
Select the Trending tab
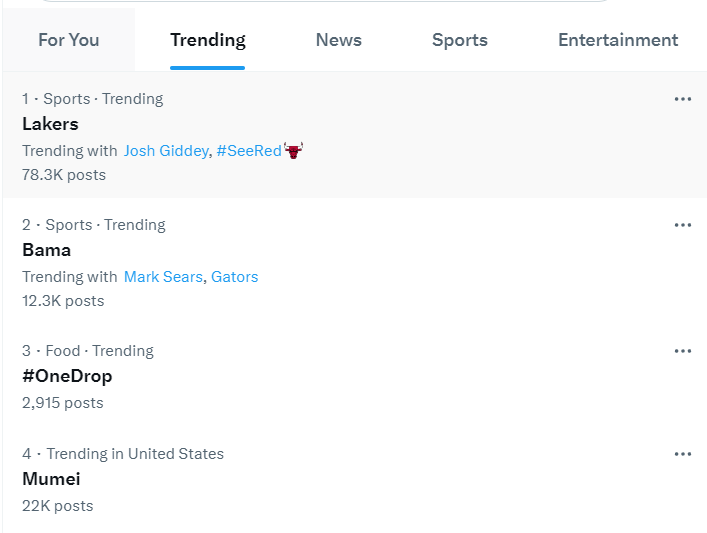click(x=207, y=40)
